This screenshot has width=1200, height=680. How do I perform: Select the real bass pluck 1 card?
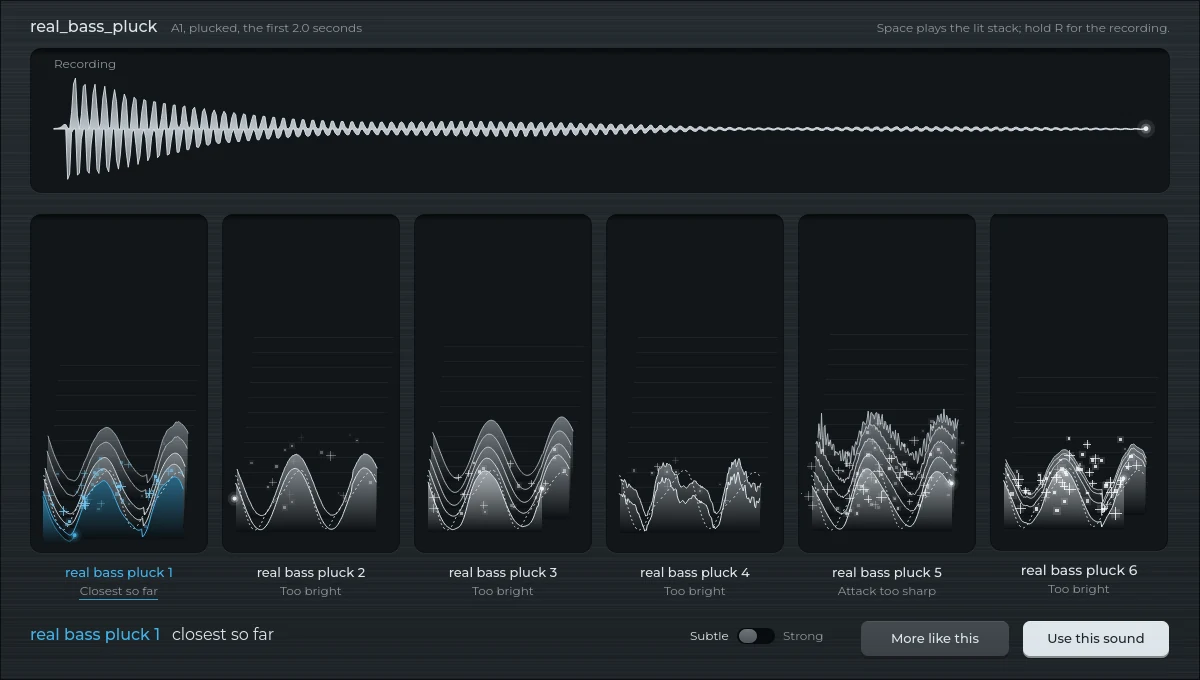[119, 383]
